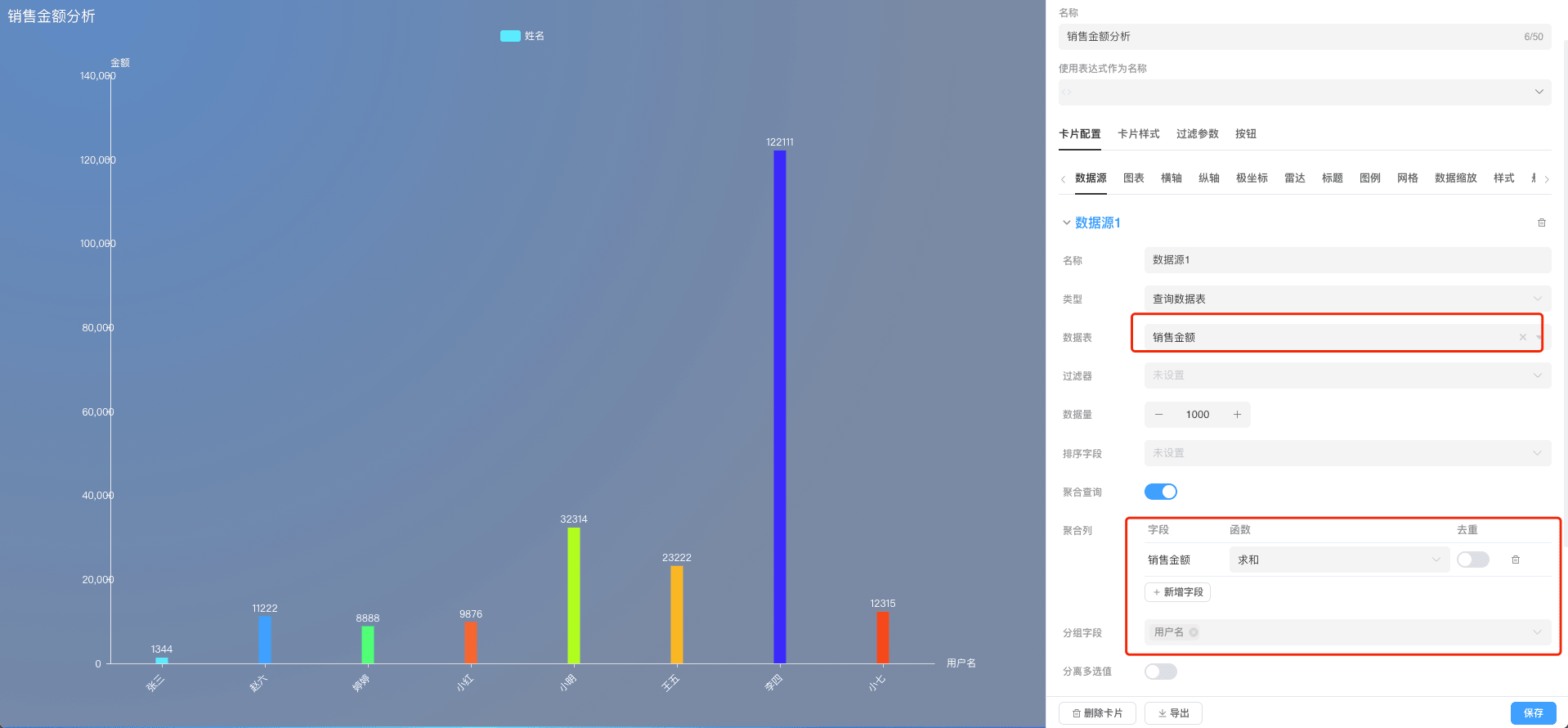This screenshot has height=728, width=1568.
Task: Open the 函数 dropdown set to 求和
Action: click(1338, 559)
